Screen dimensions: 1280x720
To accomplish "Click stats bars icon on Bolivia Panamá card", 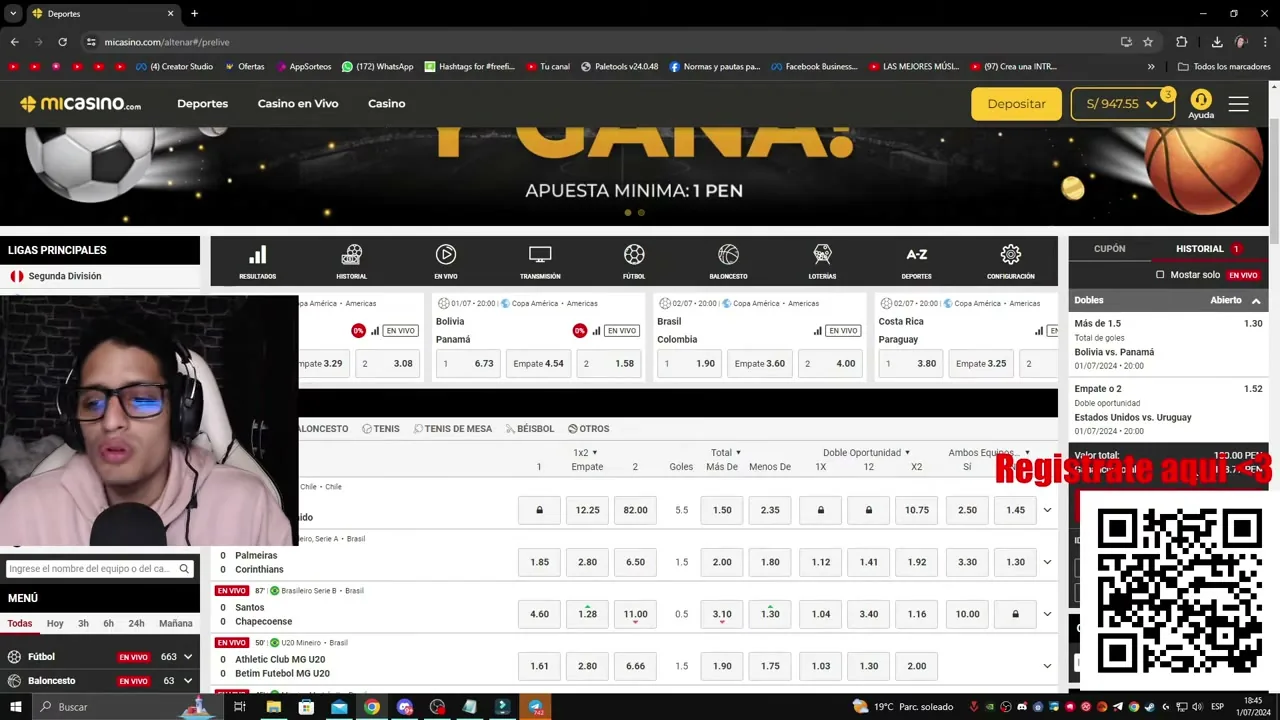I will [x=596, y=331].
